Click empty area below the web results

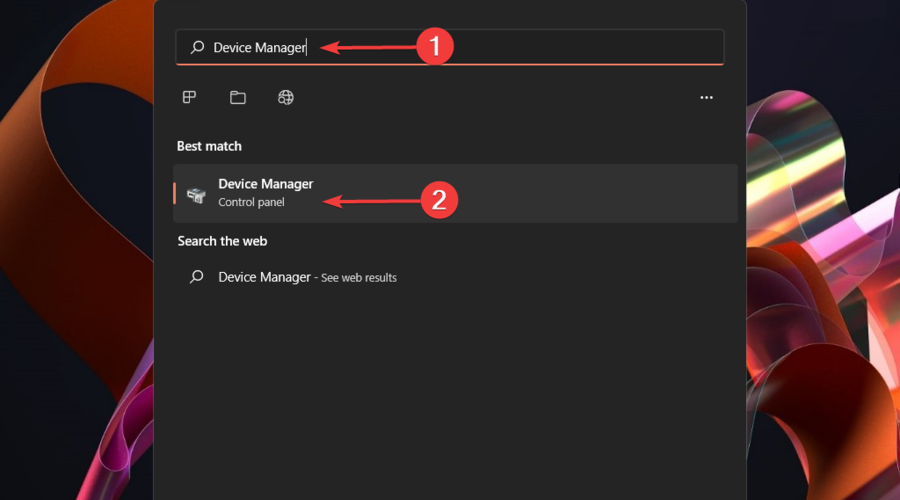coord(450,400)
